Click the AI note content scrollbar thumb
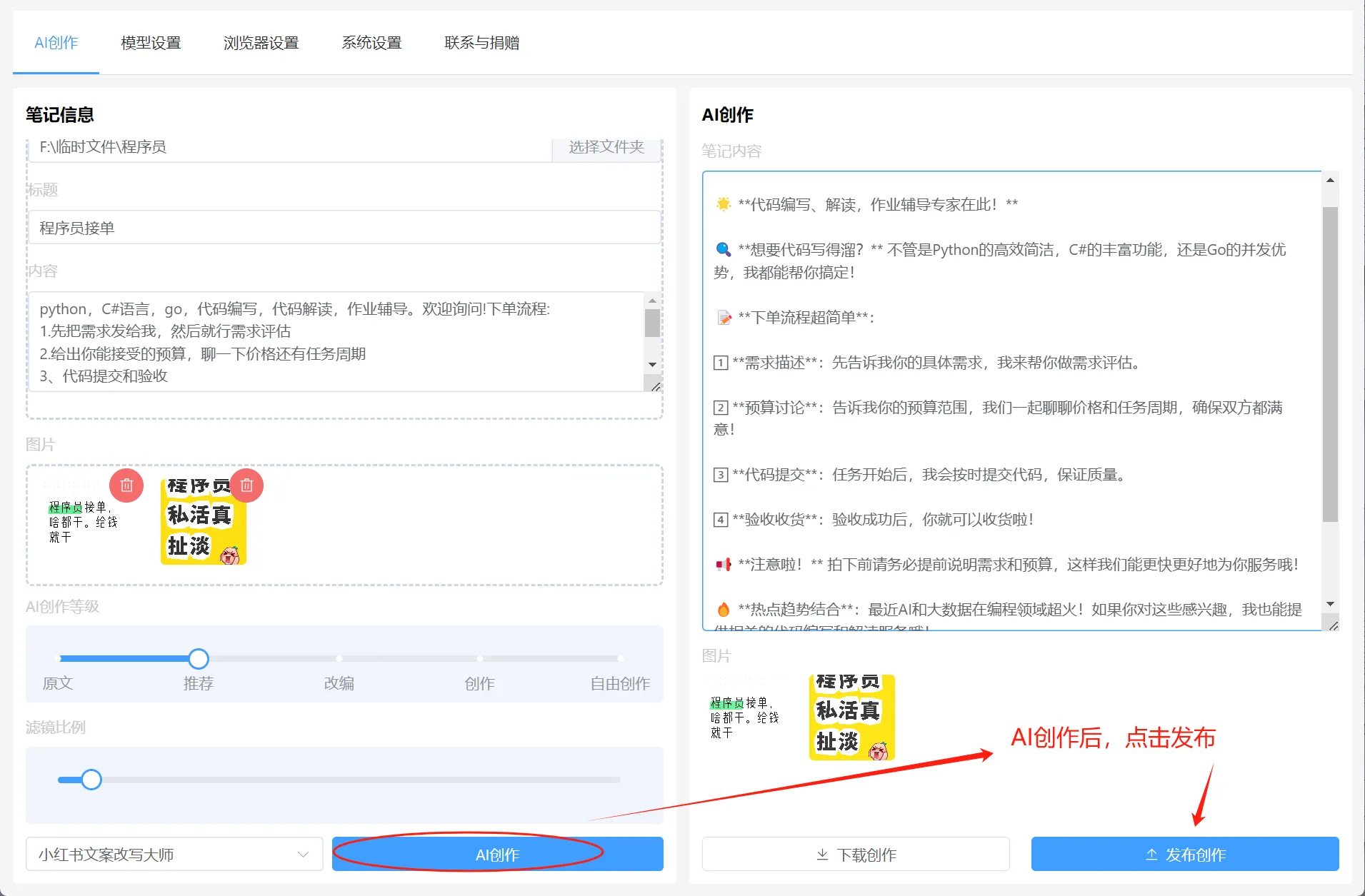The height and width of the screenshot is (896, 1365). [x=1329, y=364]
